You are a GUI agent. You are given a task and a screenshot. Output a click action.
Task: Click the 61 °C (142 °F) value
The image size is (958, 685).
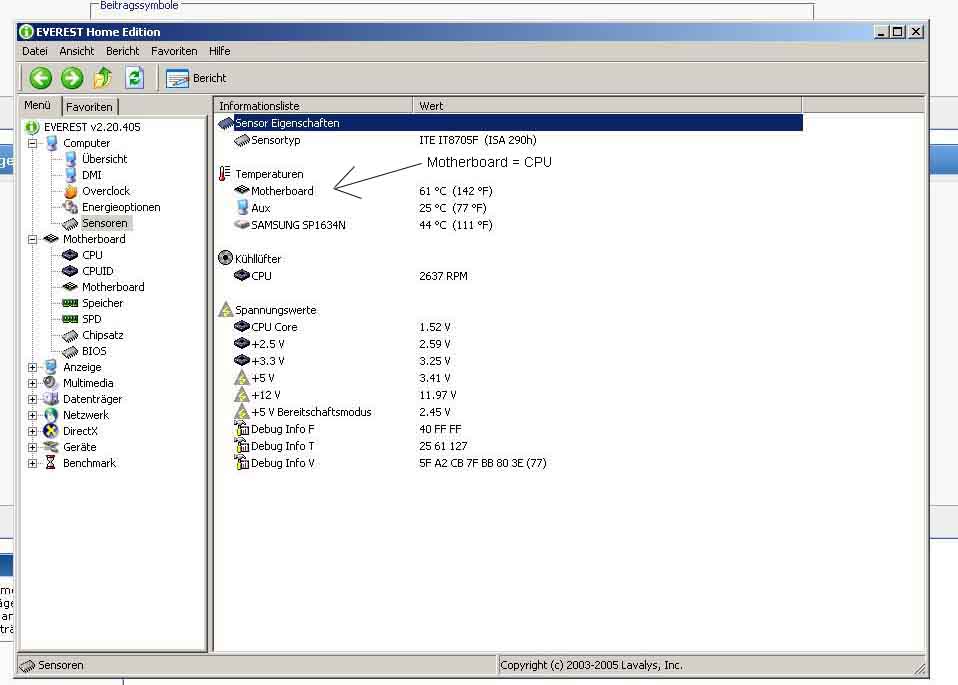point(456,191)
